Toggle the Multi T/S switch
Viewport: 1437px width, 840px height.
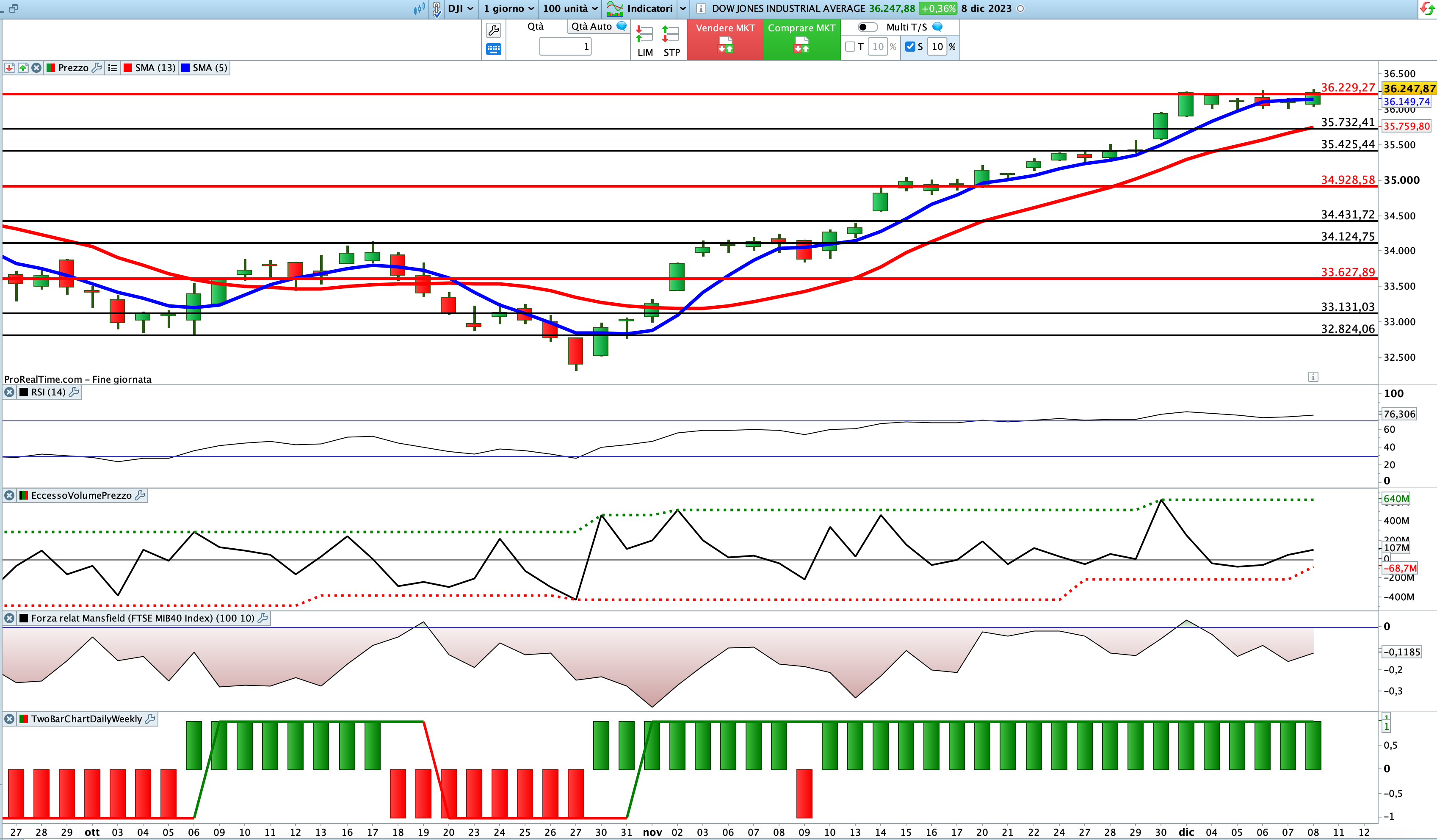(x=868, y=27)
